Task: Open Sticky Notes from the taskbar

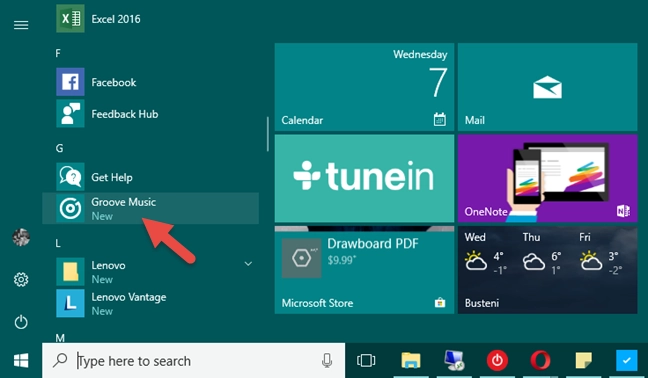Action: 584,361
